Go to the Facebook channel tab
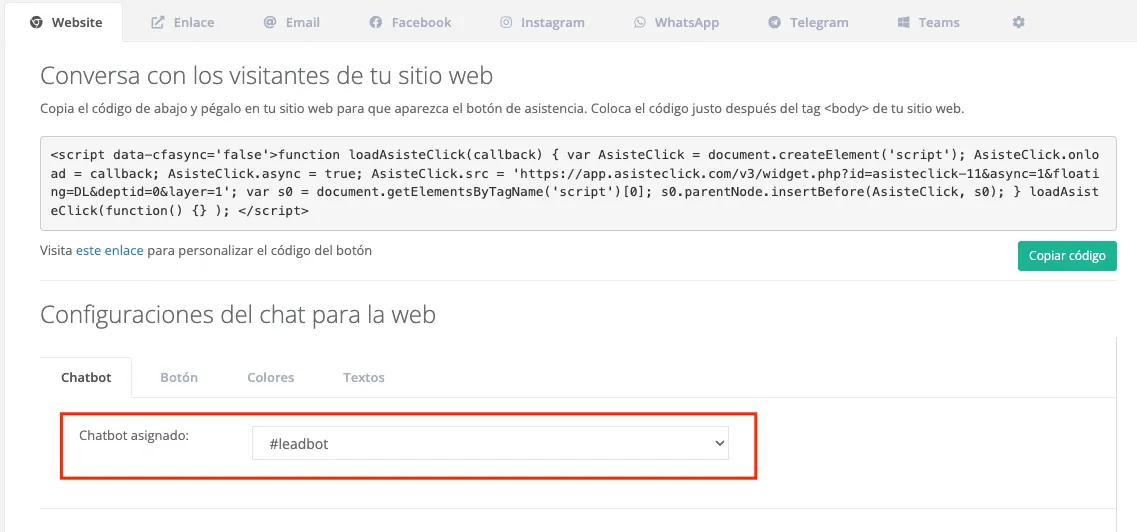The height and width of the screenshot is (532, 1137). (410, 22)
